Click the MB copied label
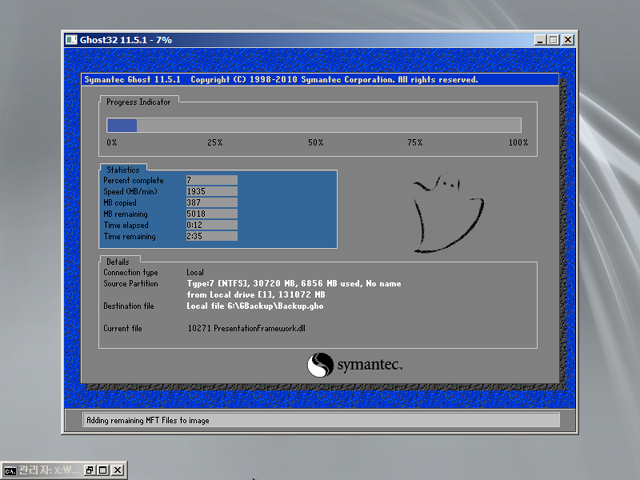The width and height of the screenshot is (640, 480). [120, 203]
